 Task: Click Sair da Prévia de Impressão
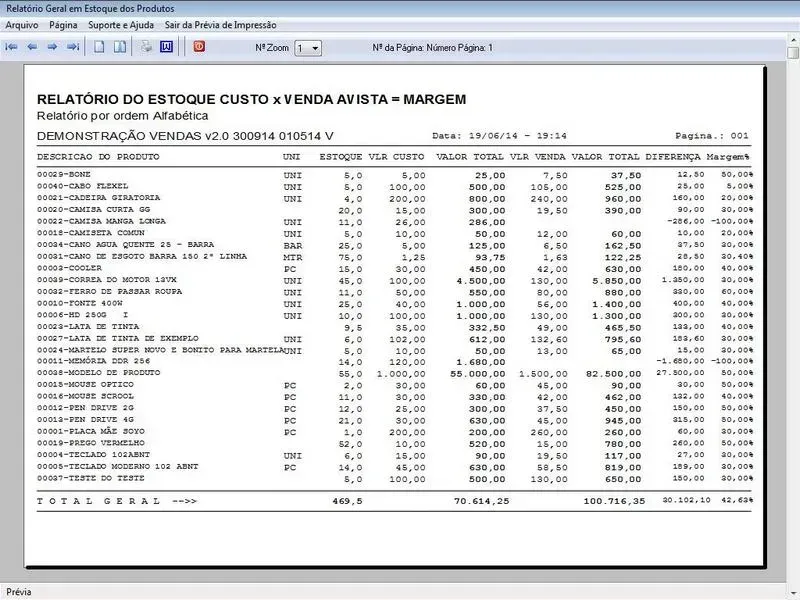[x=221, y=24]
